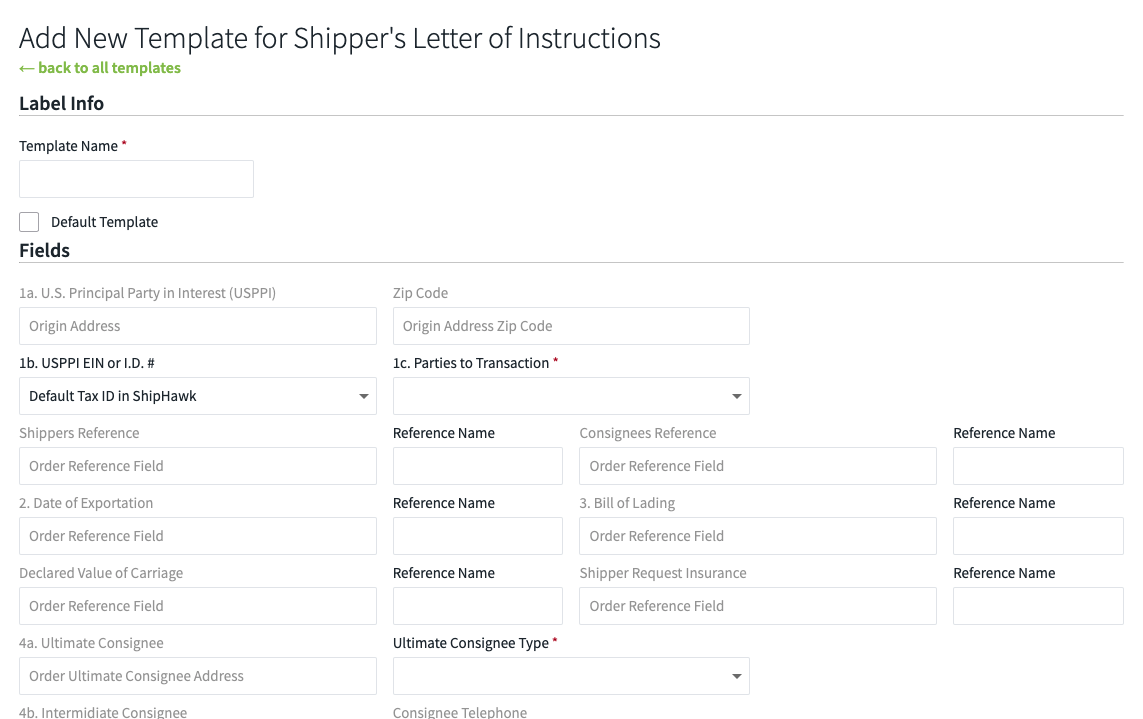
Task: Click the Consignees Reference order reference field
Action: (x=757, y=466)
